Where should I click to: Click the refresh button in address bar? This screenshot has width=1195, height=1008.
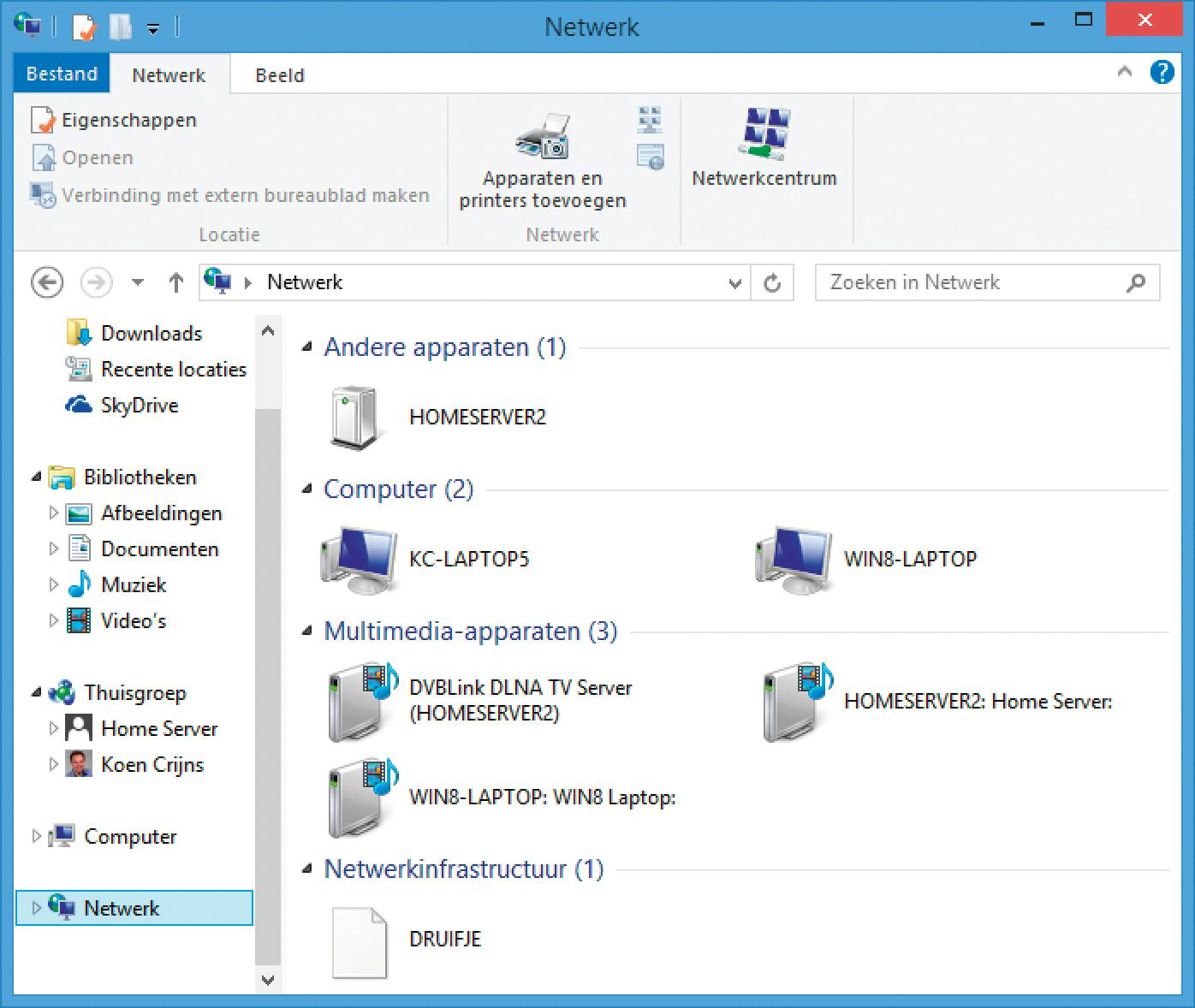click(772, 283)
